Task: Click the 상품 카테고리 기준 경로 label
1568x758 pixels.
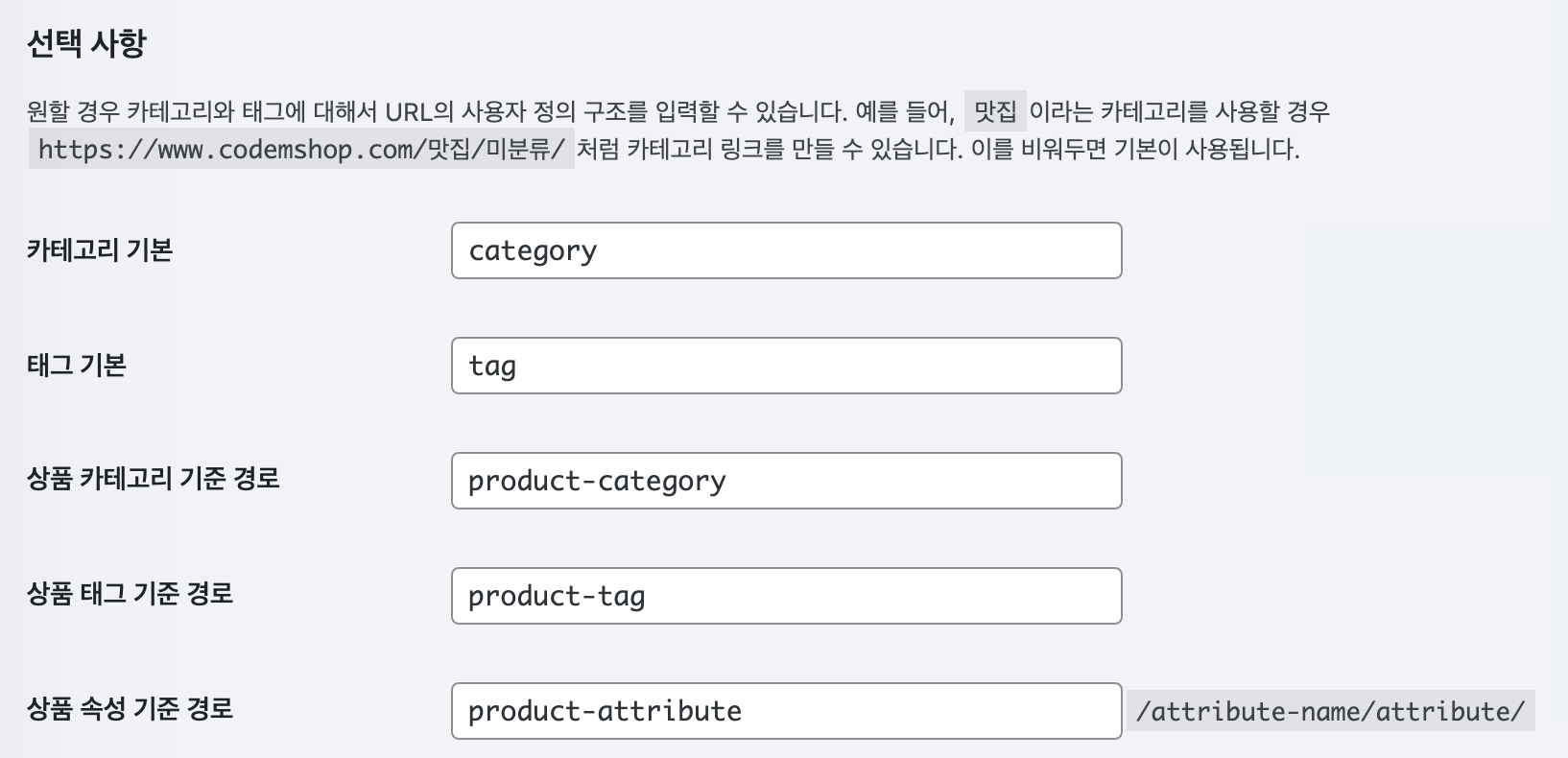Action: tap(154, 478)
